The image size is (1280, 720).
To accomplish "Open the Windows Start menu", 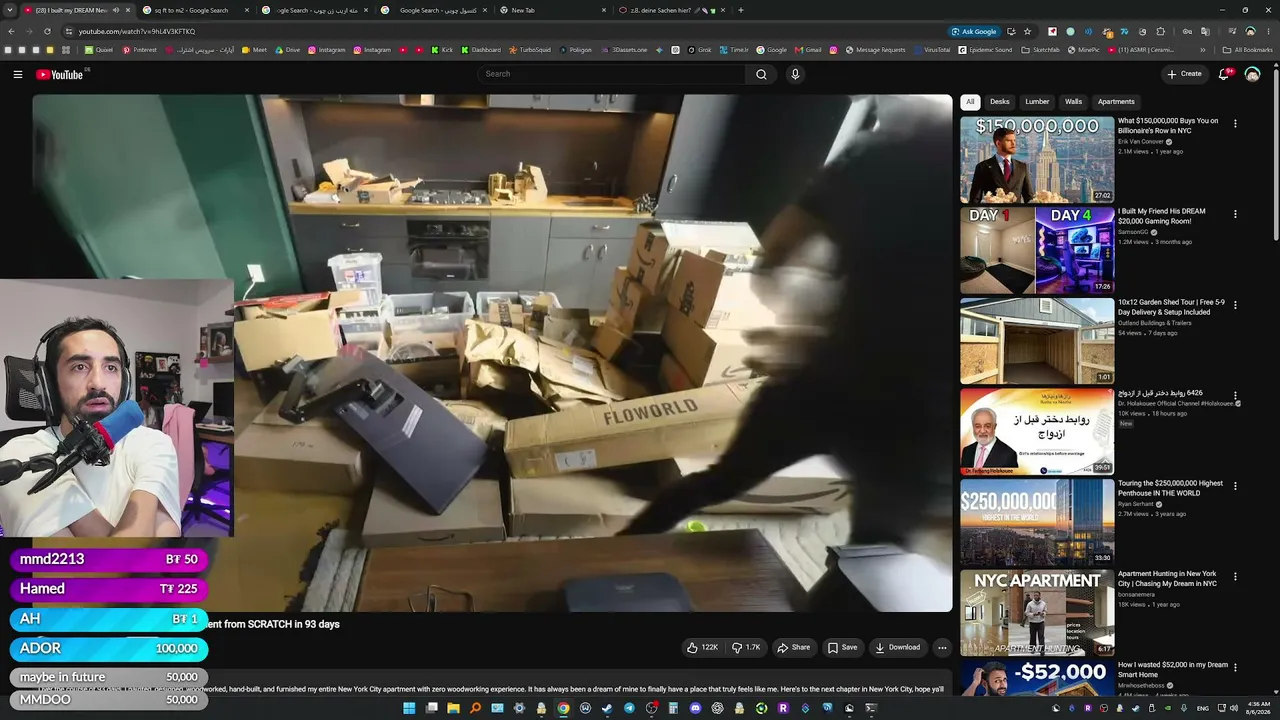I will pos(409,708).
